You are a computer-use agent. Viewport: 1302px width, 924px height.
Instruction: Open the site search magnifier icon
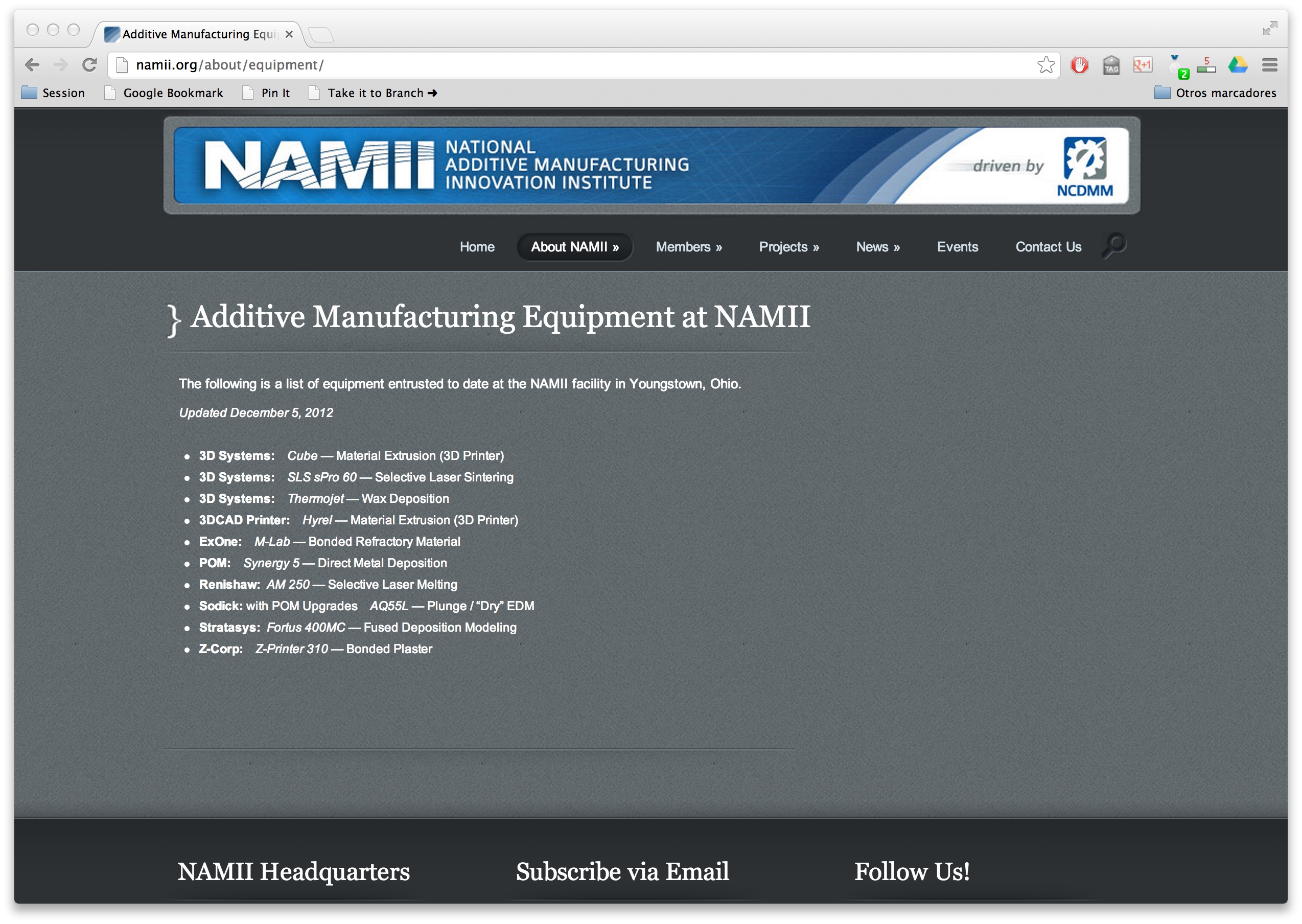tap(1114, 245)
